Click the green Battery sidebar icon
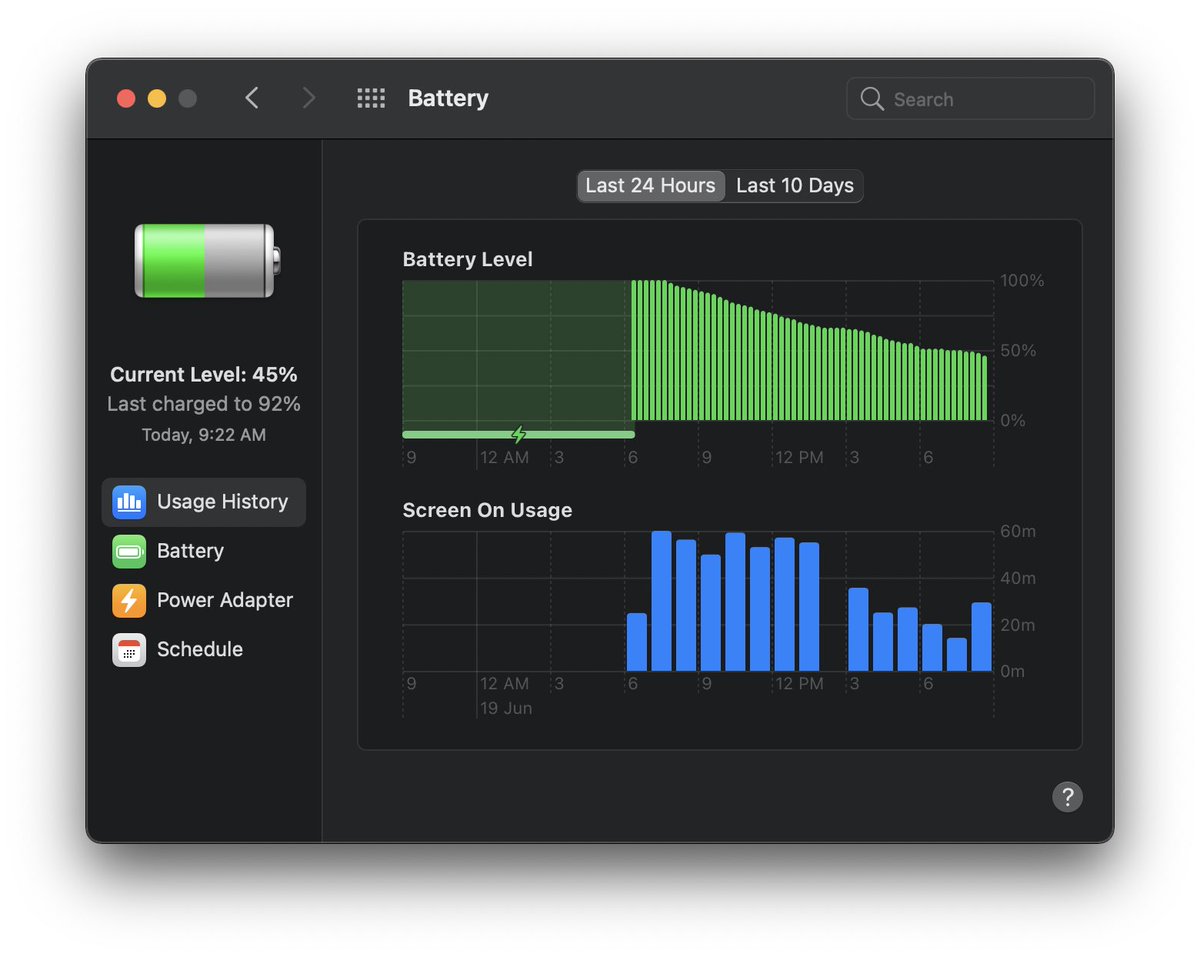The height and width of the screenshot is (957, 1200). pyautogui.click(x=129, y=551)
